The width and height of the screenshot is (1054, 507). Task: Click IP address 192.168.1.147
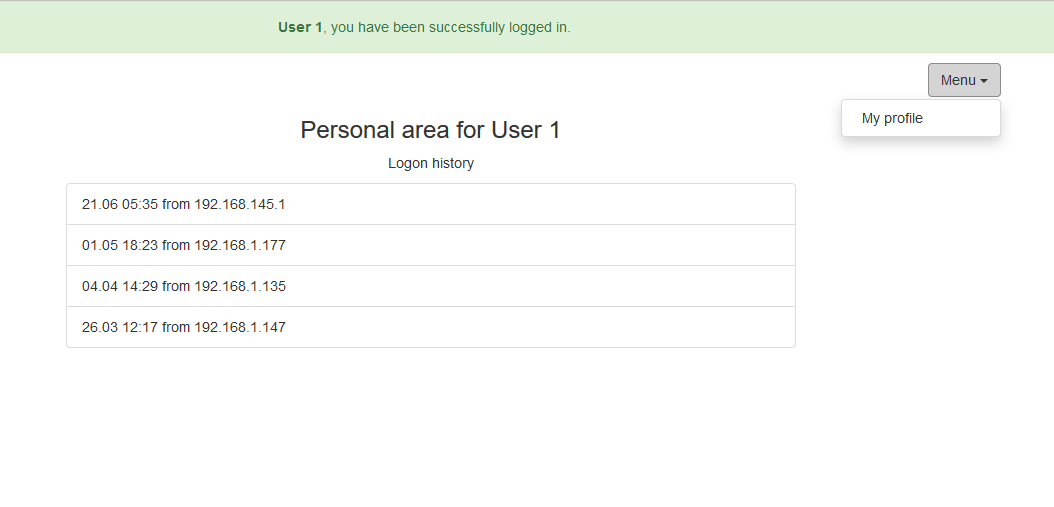point(240,327)
